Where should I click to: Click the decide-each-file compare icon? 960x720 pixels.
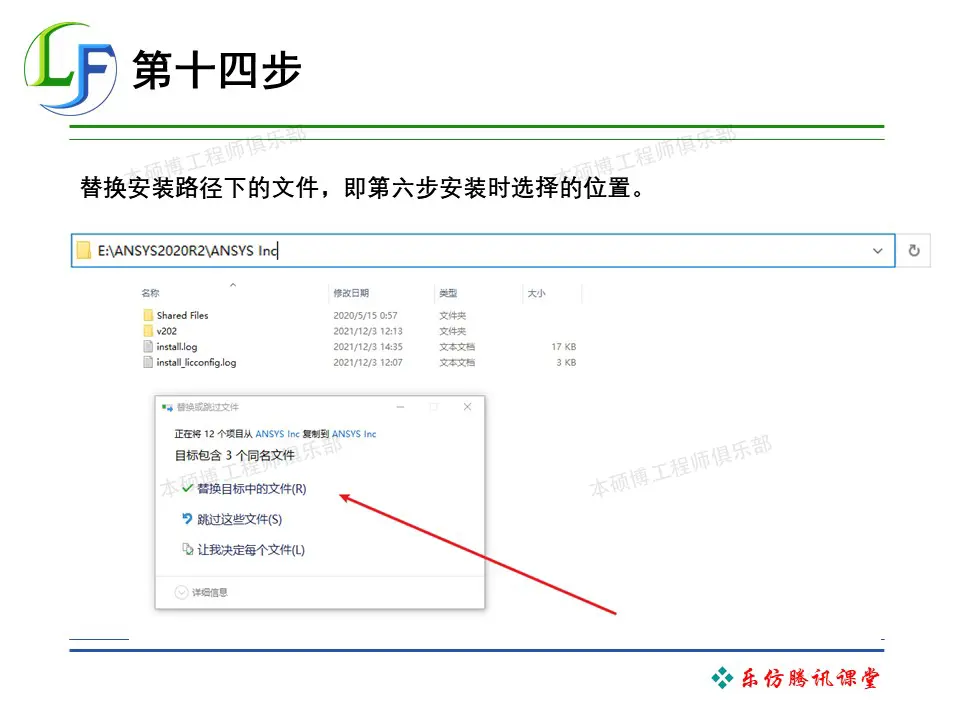pos(187,549)
